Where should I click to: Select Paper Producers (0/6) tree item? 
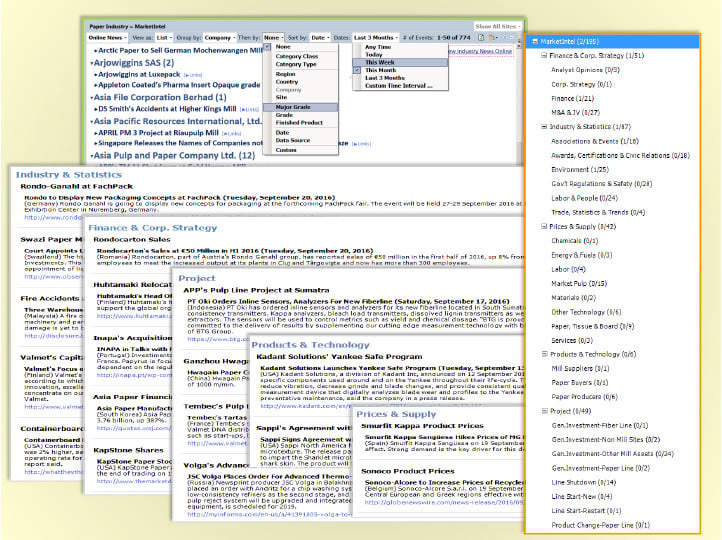[x=584, y=397]
